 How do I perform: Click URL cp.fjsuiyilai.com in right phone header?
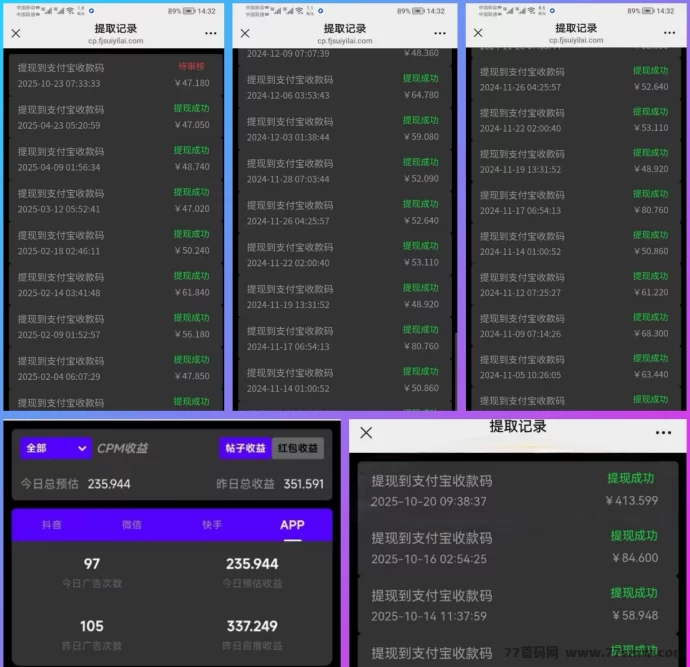click(576, 40)
